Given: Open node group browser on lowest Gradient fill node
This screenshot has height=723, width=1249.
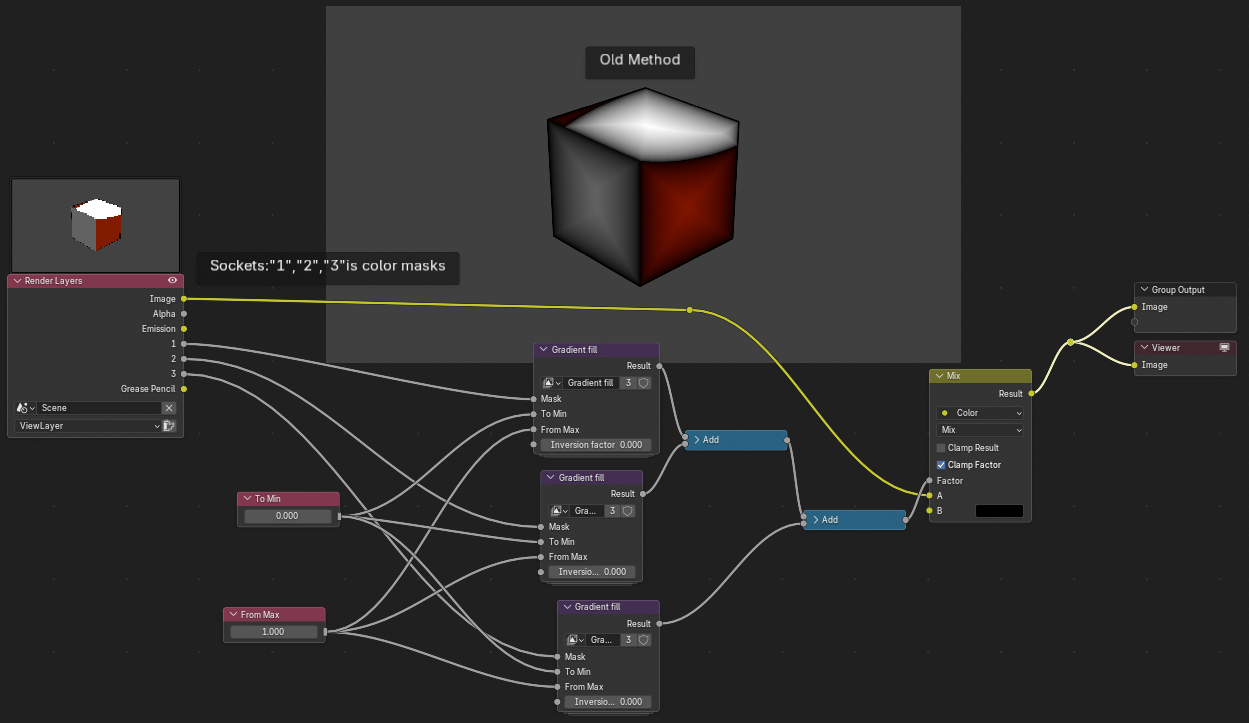Looking at the screenshot, I should 574,640.
